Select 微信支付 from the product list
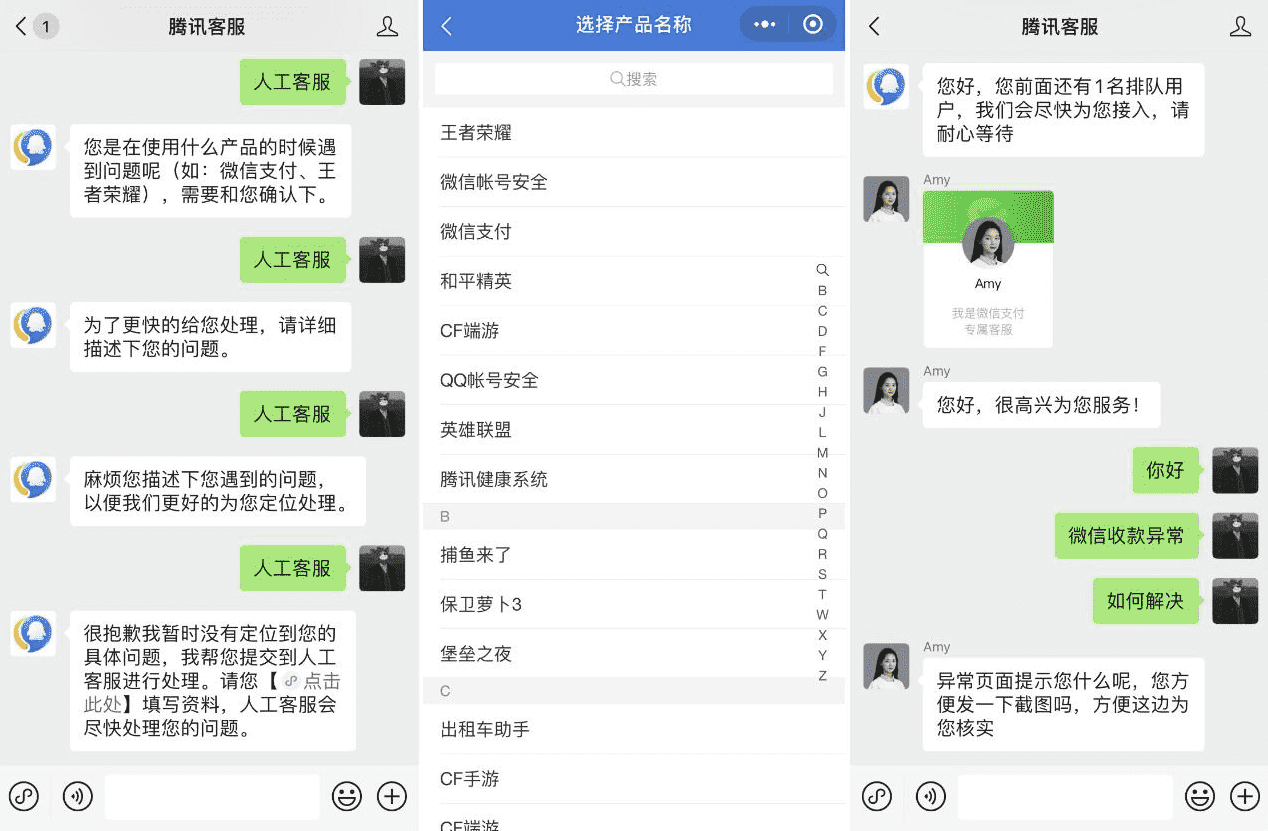Screen dimensions: 1268x831 tap(634, 232)
